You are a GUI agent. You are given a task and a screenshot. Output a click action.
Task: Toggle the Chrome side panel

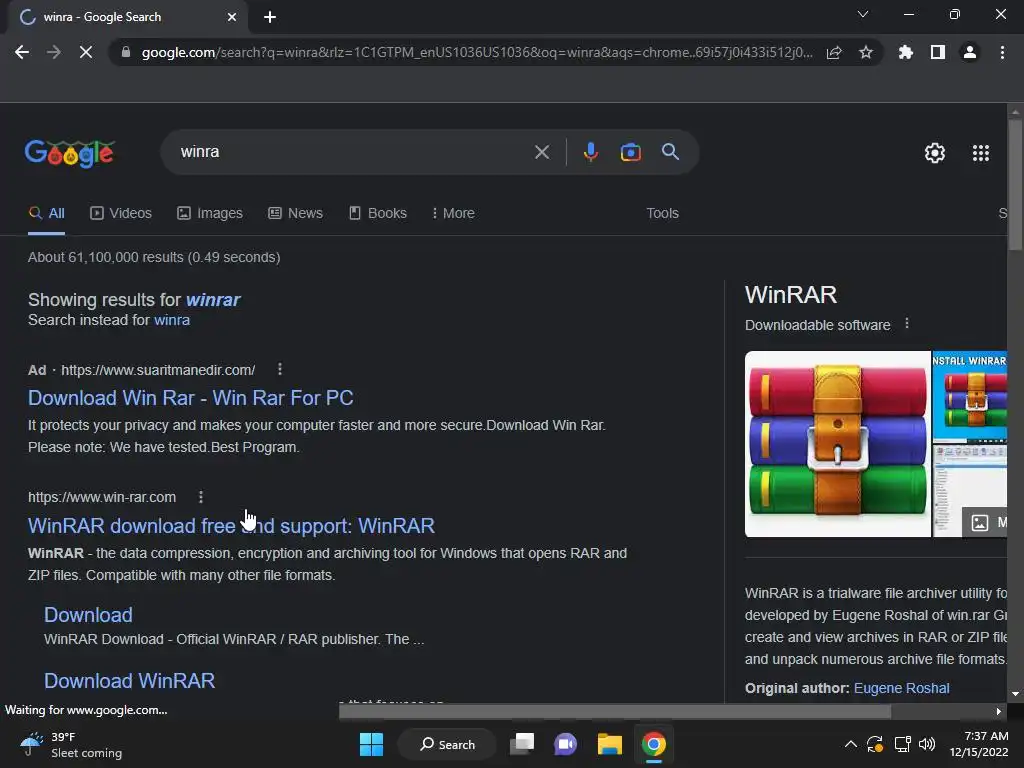point(938,52)
